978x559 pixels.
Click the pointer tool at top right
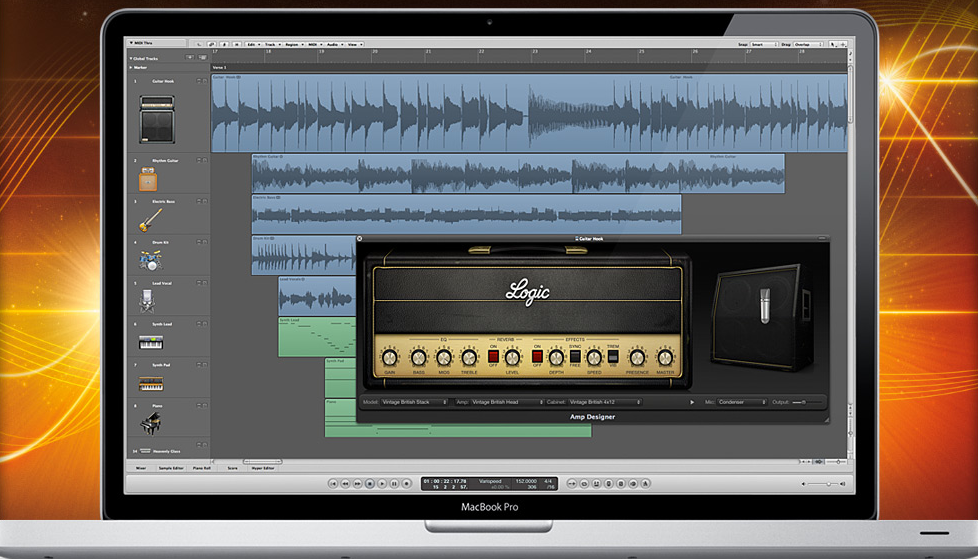tap(833, 44)
